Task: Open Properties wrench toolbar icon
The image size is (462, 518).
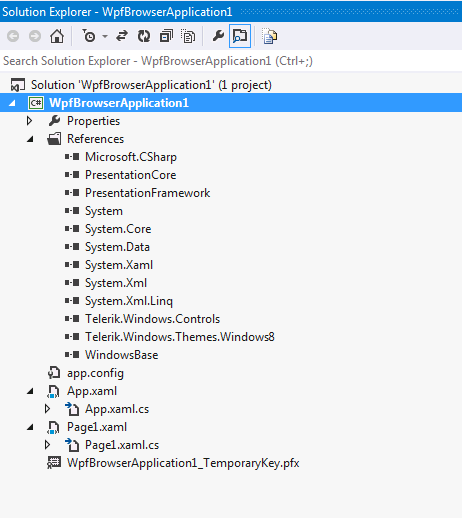Action: click(x=218, y=36)
